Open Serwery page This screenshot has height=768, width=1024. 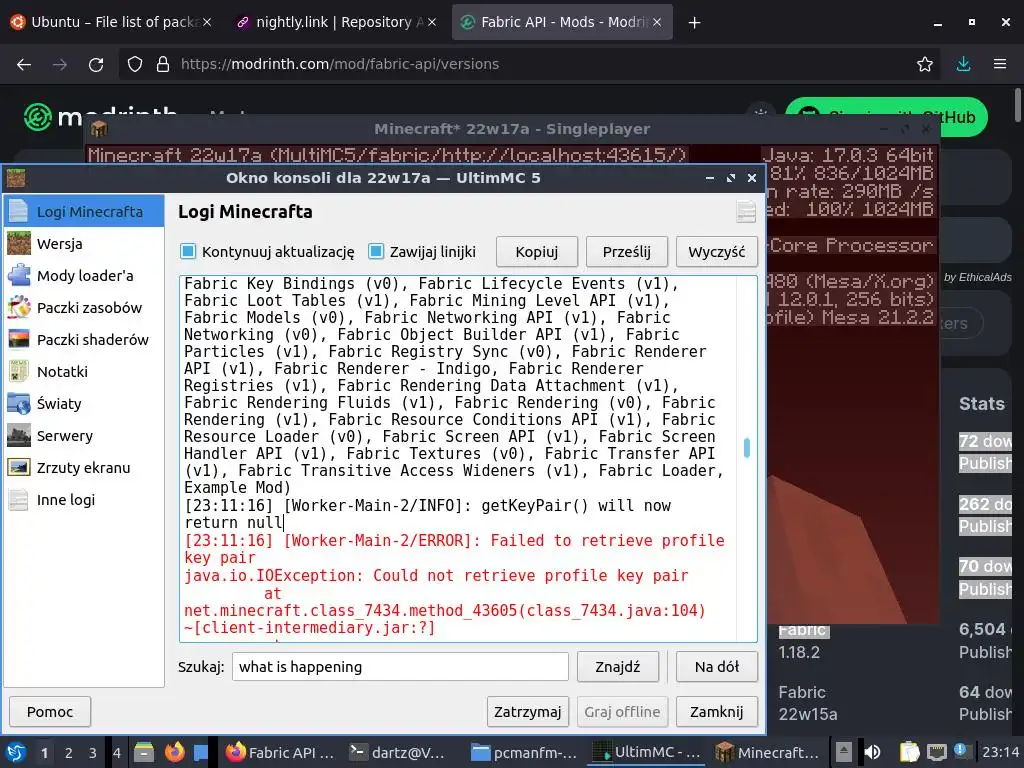click(84, 436)
